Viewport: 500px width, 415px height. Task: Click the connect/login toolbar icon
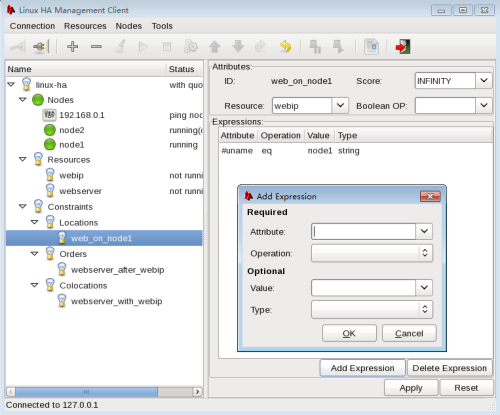(18, 47)
